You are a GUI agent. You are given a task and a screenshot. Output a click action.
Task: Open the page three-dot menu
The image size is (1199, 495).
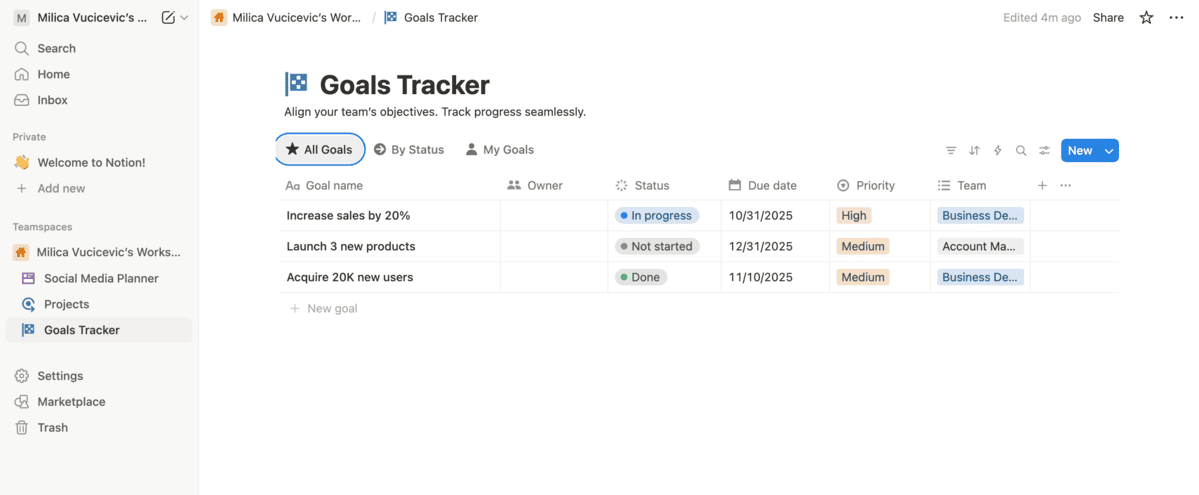click(1176, 18)
